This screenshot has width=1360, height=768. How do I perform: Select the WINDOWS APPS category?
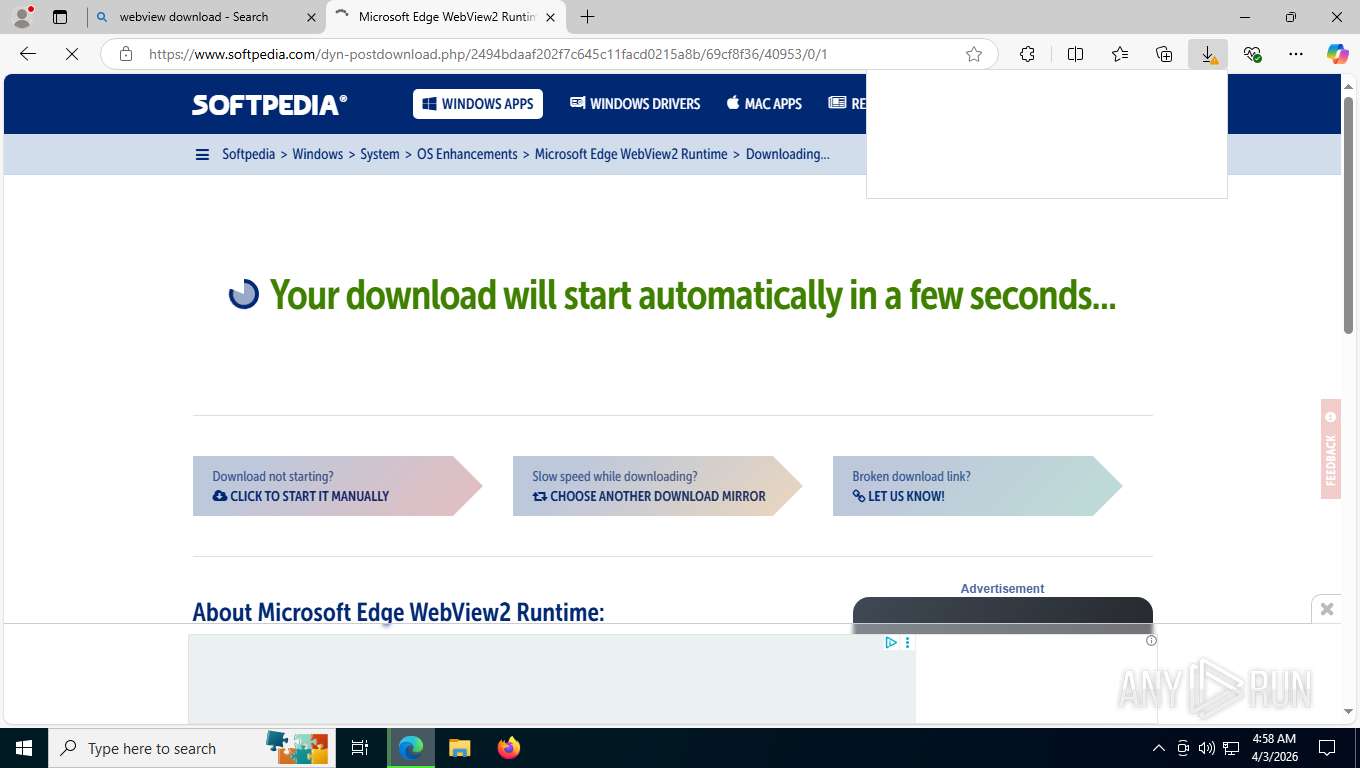[478, 104]
